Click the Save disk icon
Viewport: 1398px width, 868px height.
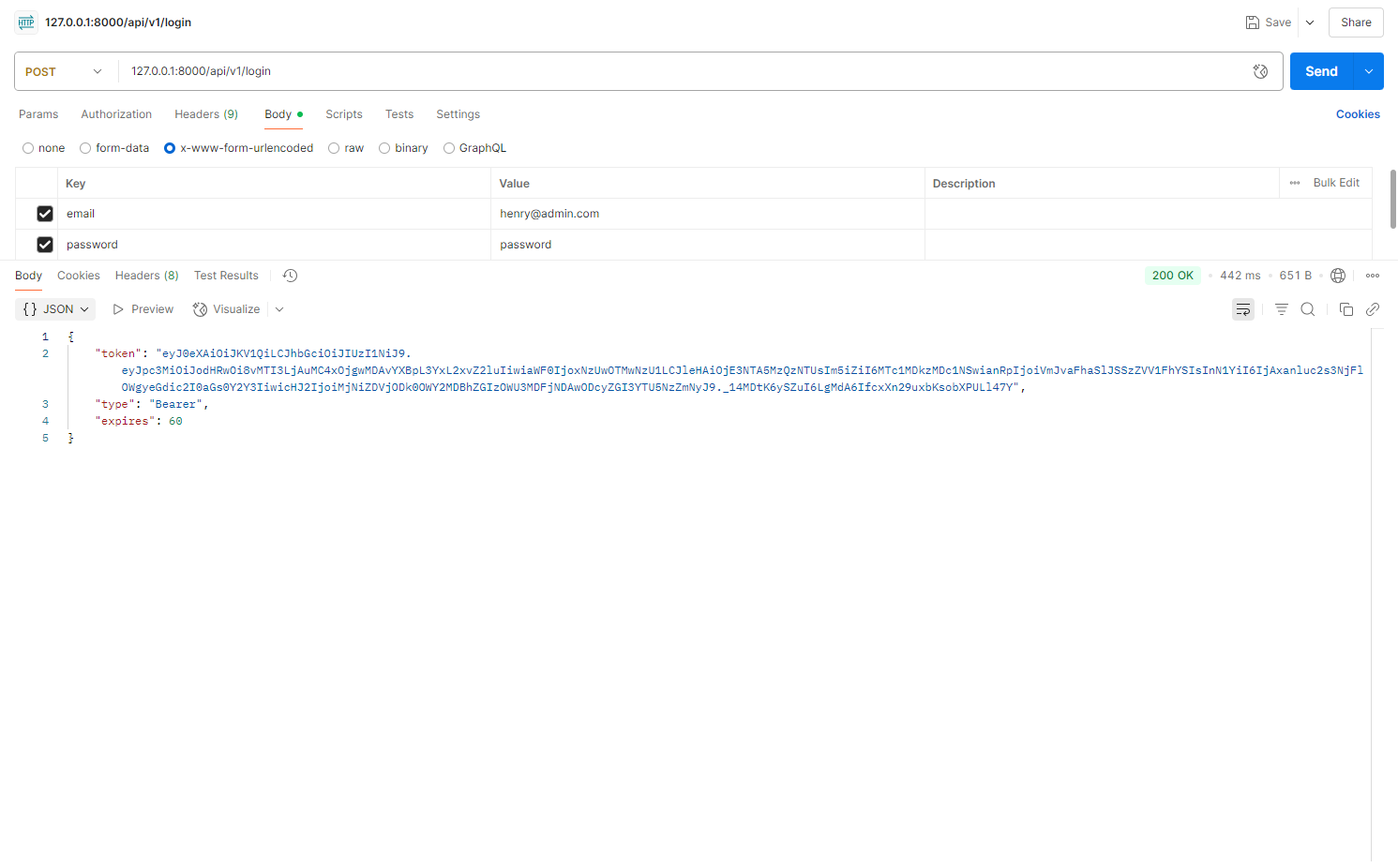1252,22
